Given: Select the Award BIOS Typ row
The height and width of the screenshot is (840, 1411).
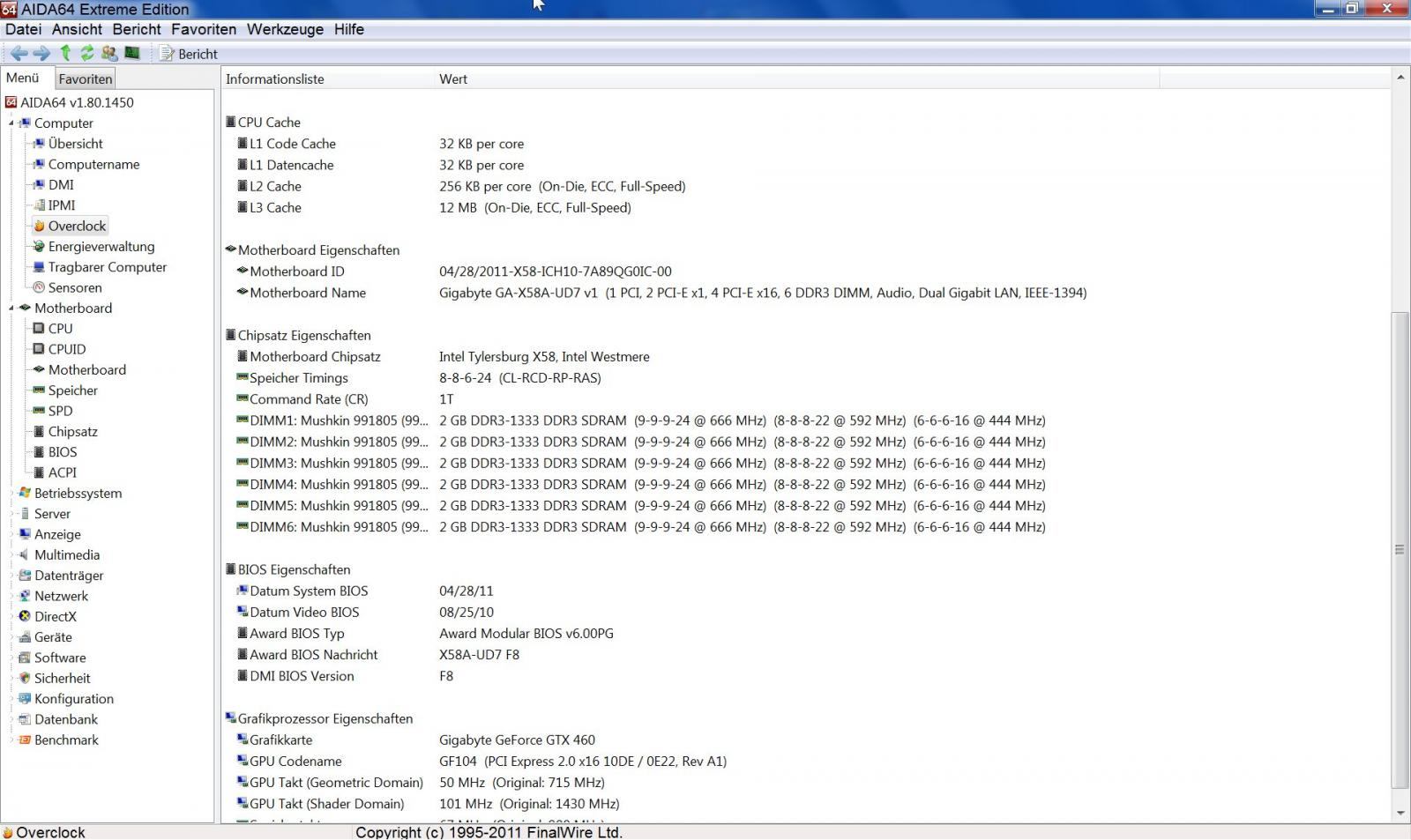Looking at the screenshot, I should point(805,634).
